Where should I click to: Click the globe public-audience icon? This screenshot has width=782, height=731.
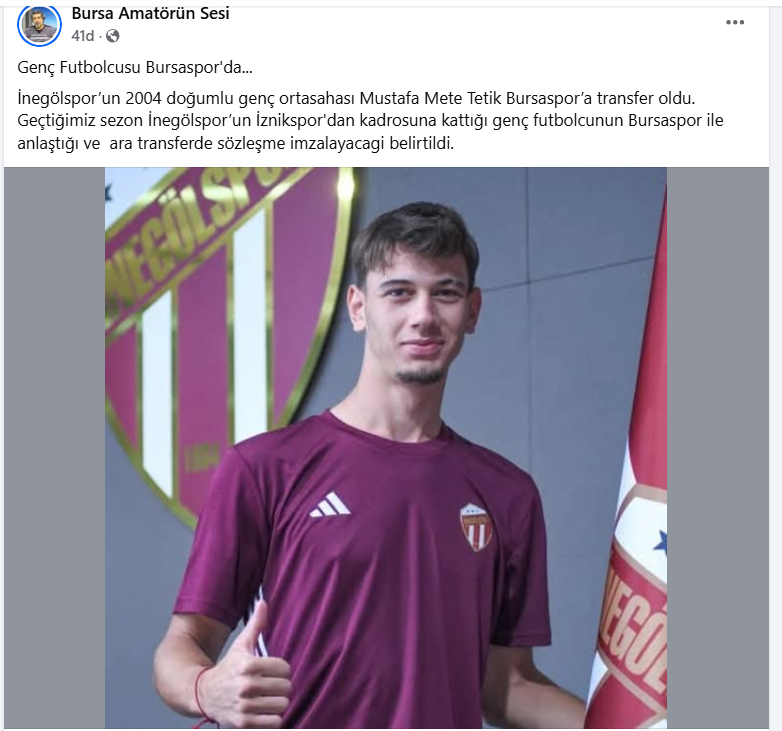tap(113, 36)
